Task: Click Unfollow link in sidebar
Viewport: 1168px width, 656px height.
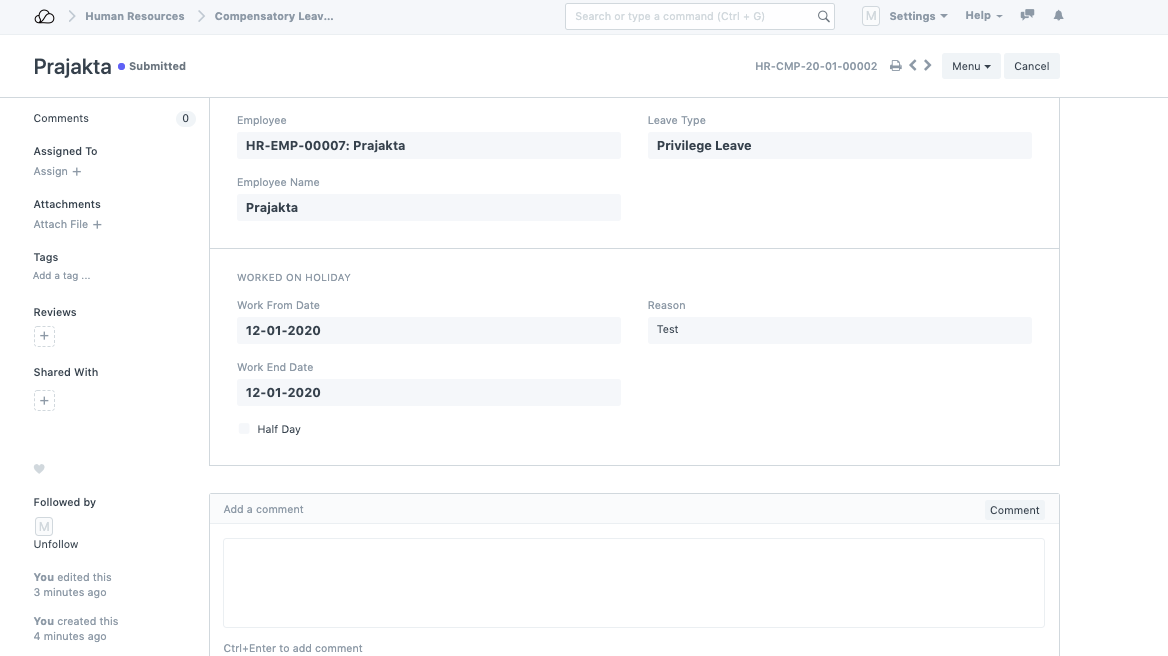Action: pyautogui.click(x=56, y=544)
